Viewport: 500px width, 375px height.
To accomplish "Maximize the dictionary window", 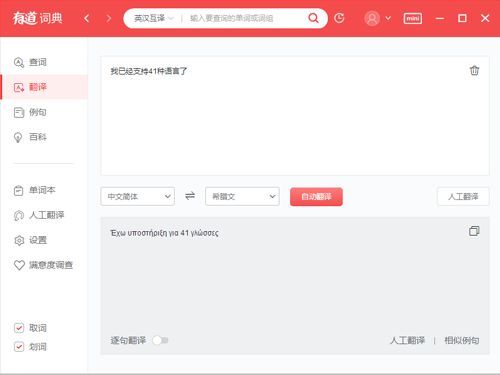I will click(462, 18).
